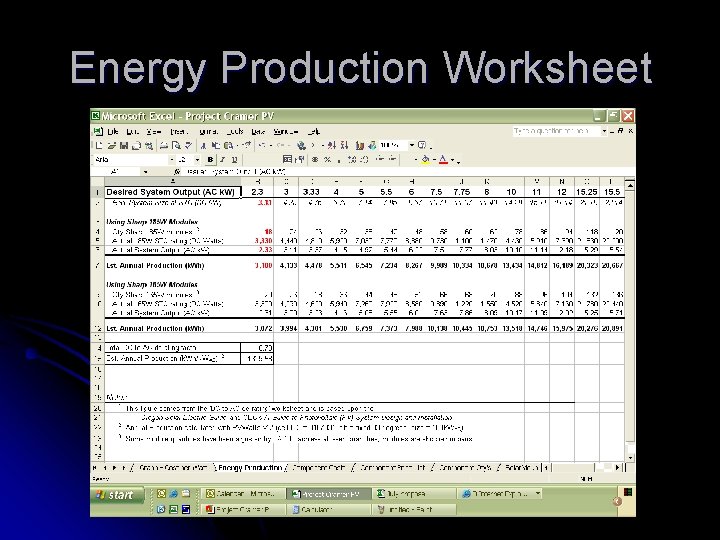Viewport: 720px width, 540px height.
Task: Apply the Percent Style format icon
Action: (327, 159)
